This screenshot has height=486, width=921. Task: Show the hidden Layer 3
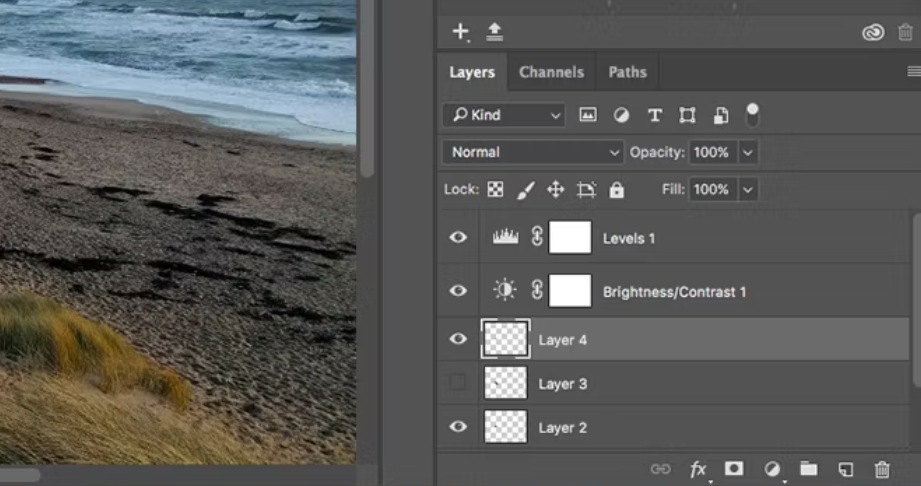[x=458, y=383]
